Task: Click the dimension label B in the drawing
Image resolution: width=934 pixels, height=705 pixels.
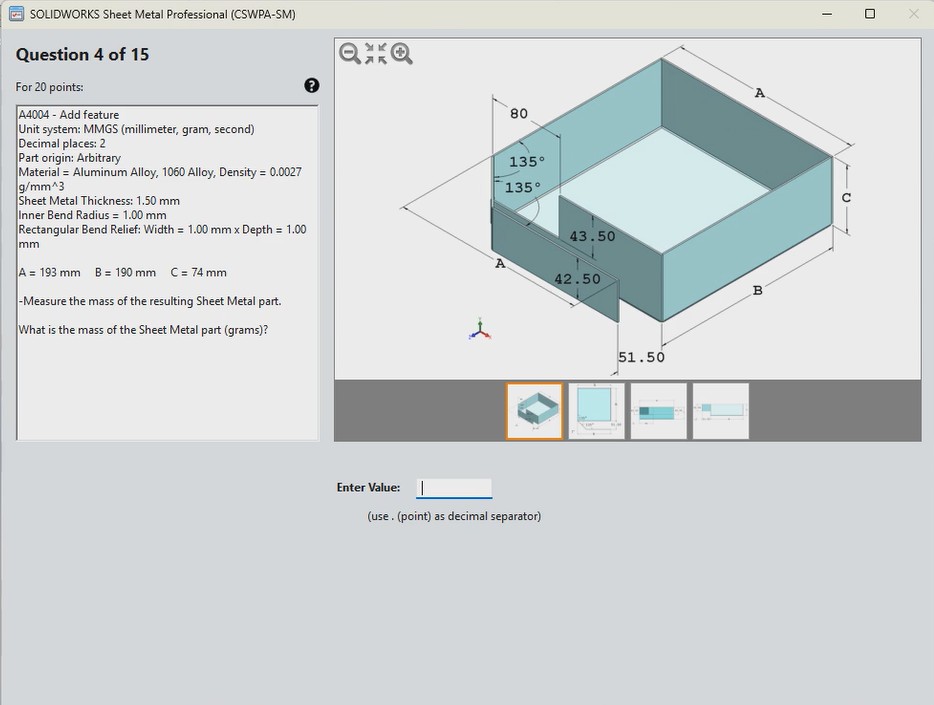Action: click(x=758, y=291)
